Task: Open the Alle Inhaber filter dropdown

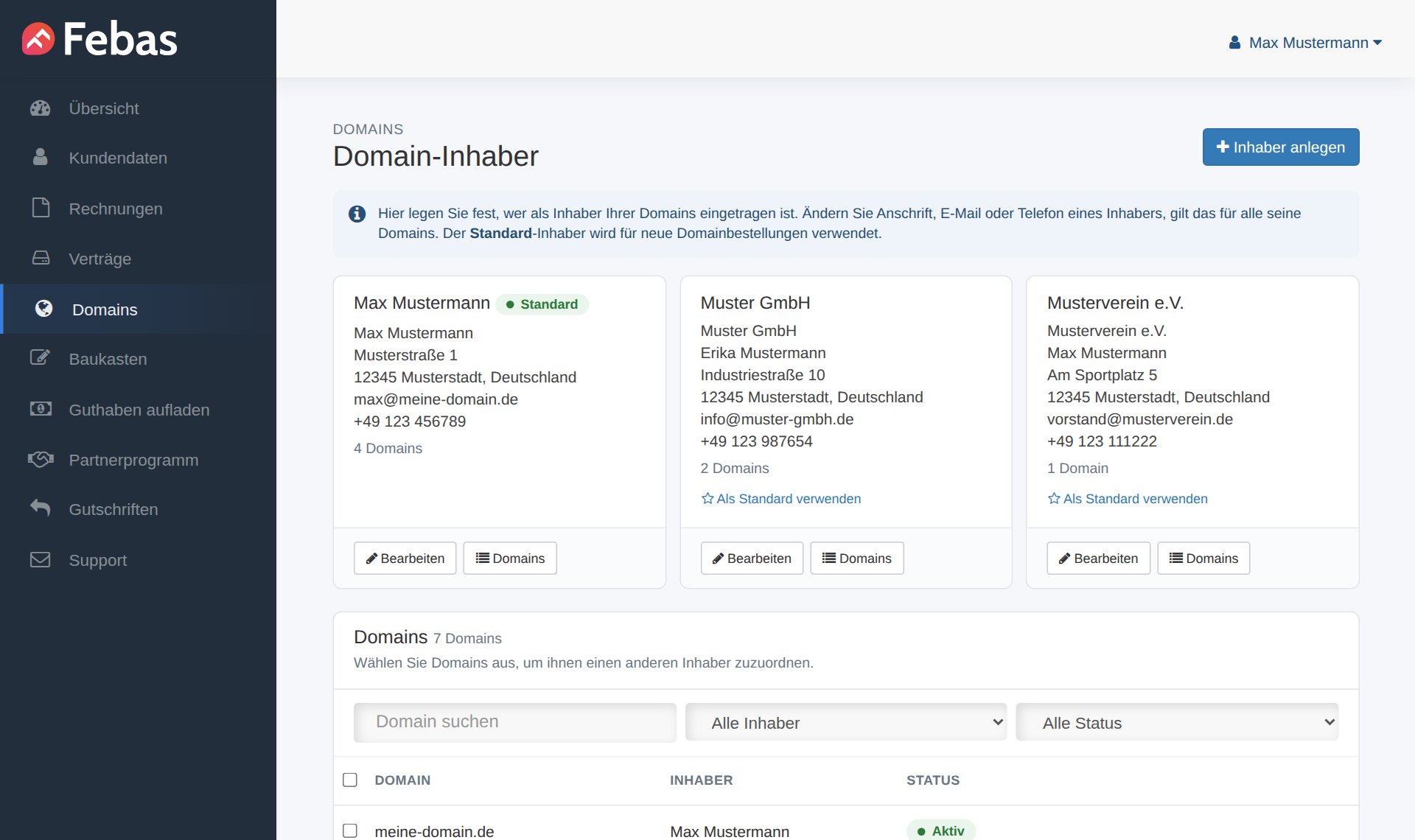Action: pos(846,722)
